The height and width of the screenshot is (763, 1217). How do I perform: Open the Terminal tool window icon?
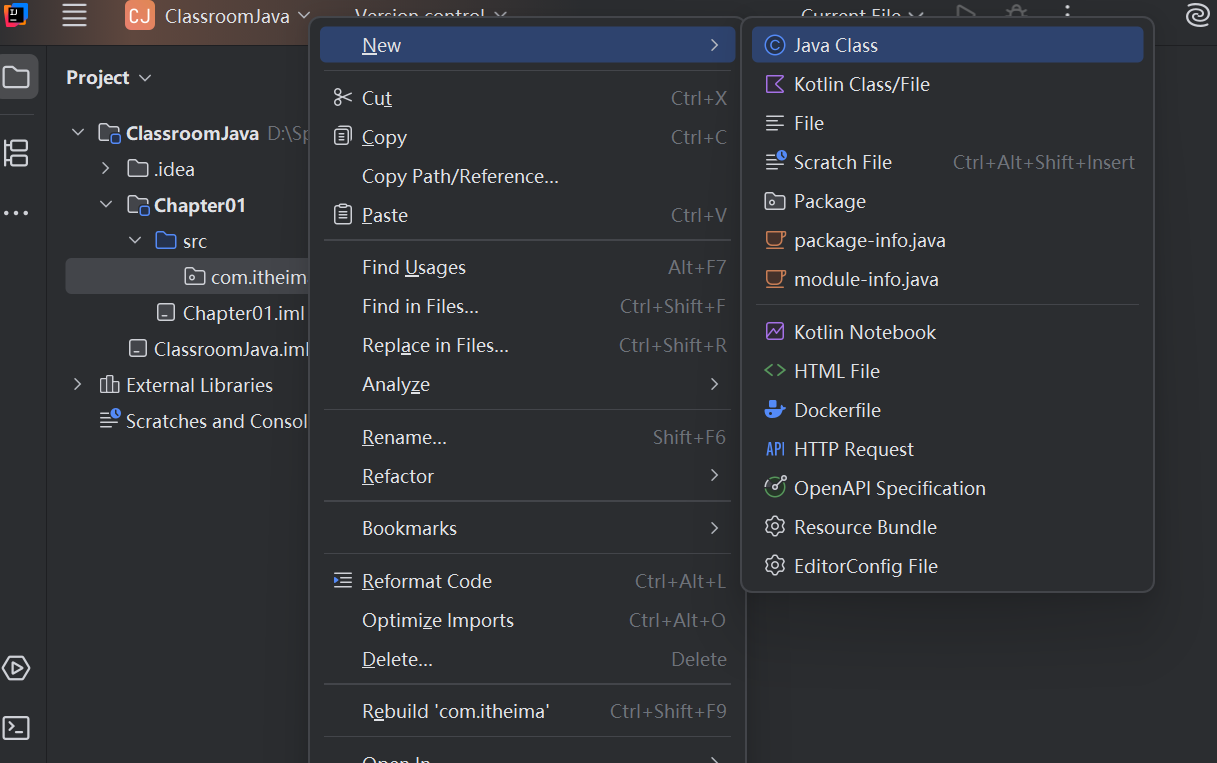(16, 728)
